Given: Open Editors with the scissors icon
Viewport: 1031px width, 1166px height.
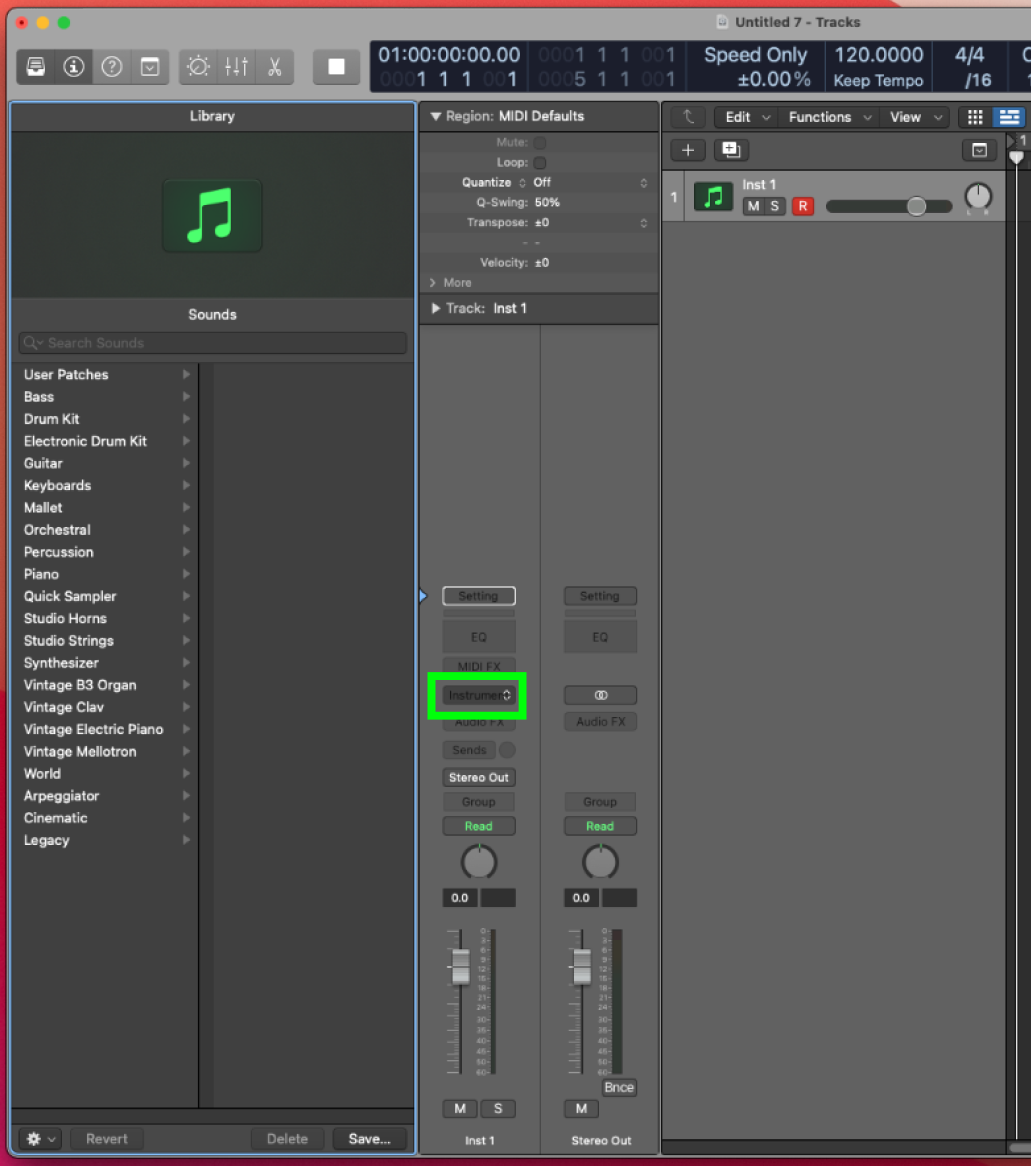Looking at the screenshot, I should [274, 67].
